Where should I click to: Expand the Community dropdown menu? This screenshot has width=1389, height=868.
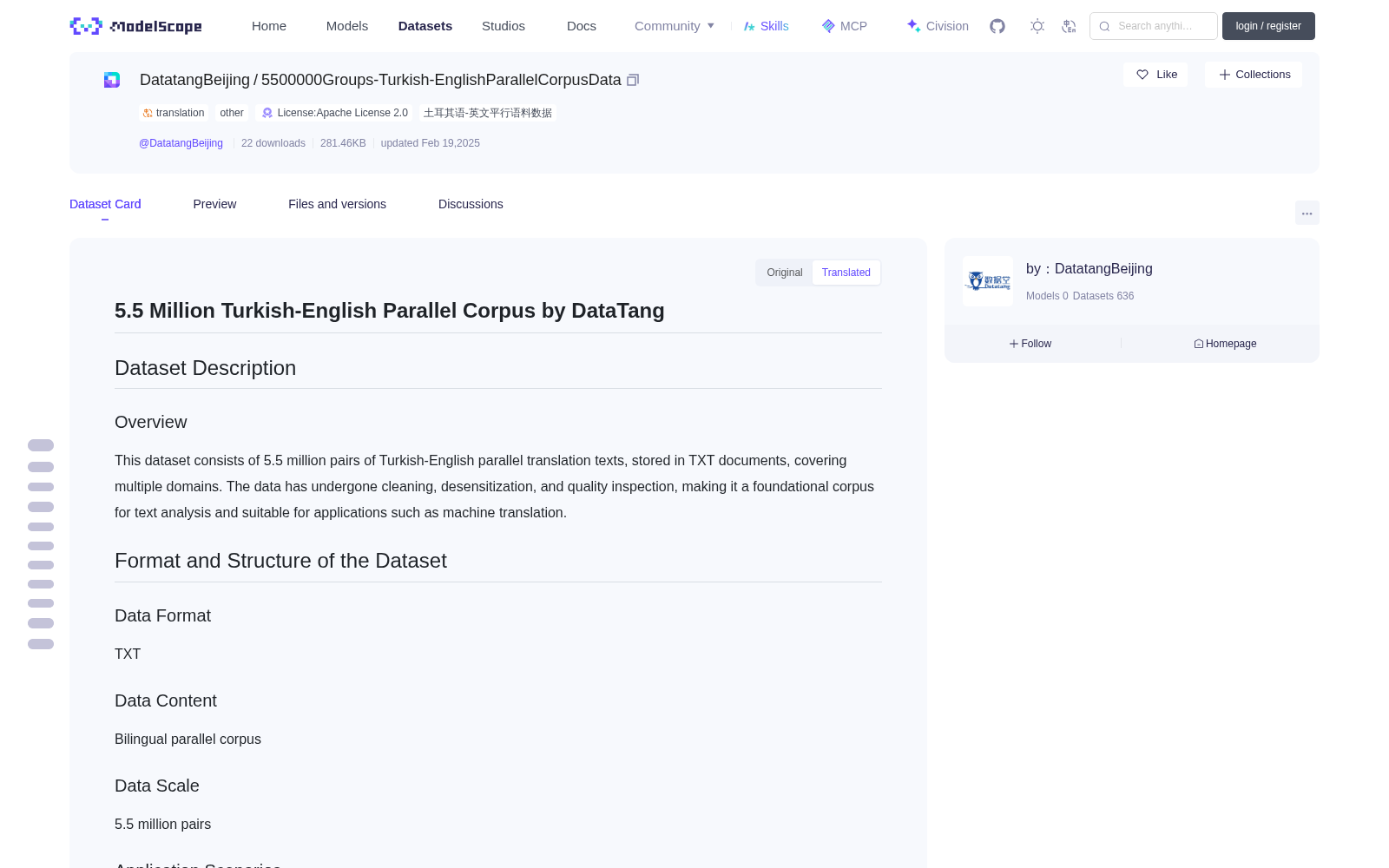675,26
